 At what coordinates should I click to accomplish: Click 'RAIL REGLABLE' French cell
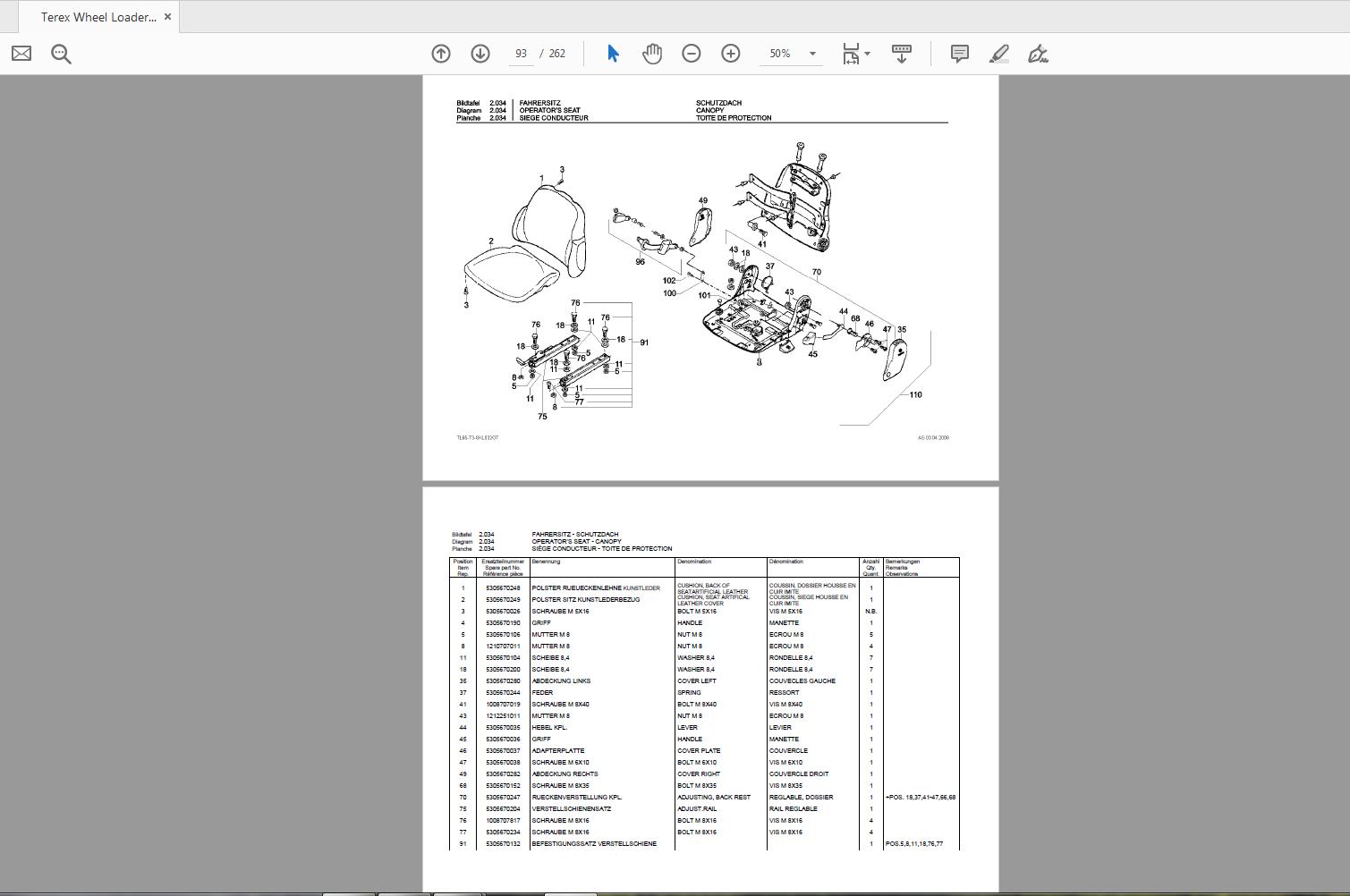click(794, 809)
